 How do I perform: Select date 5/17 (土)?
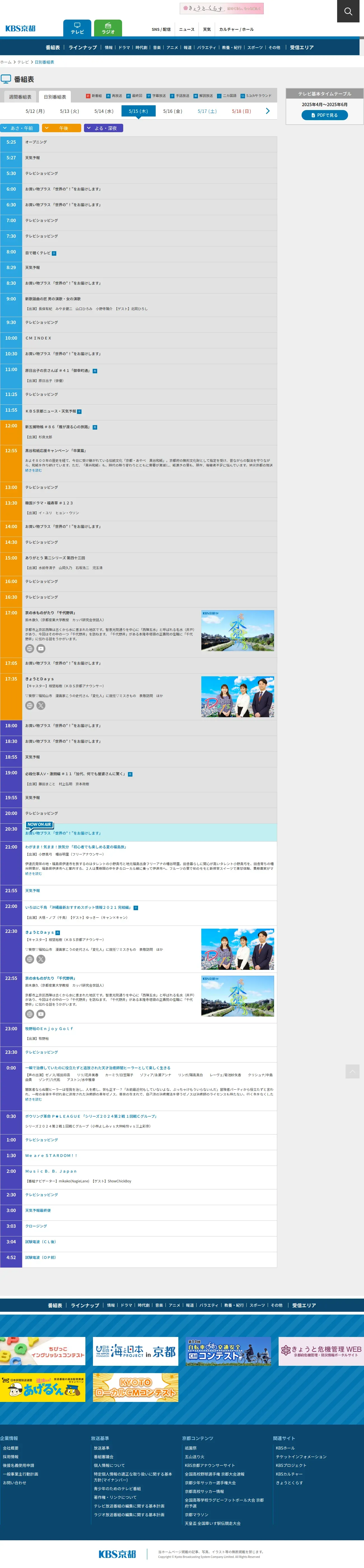point(207,111)
